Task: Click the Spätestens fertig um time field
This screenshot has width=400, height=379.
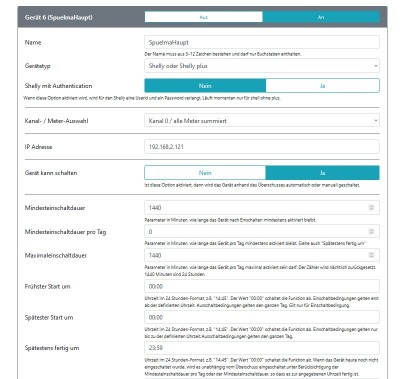Action: click(262, 348)
